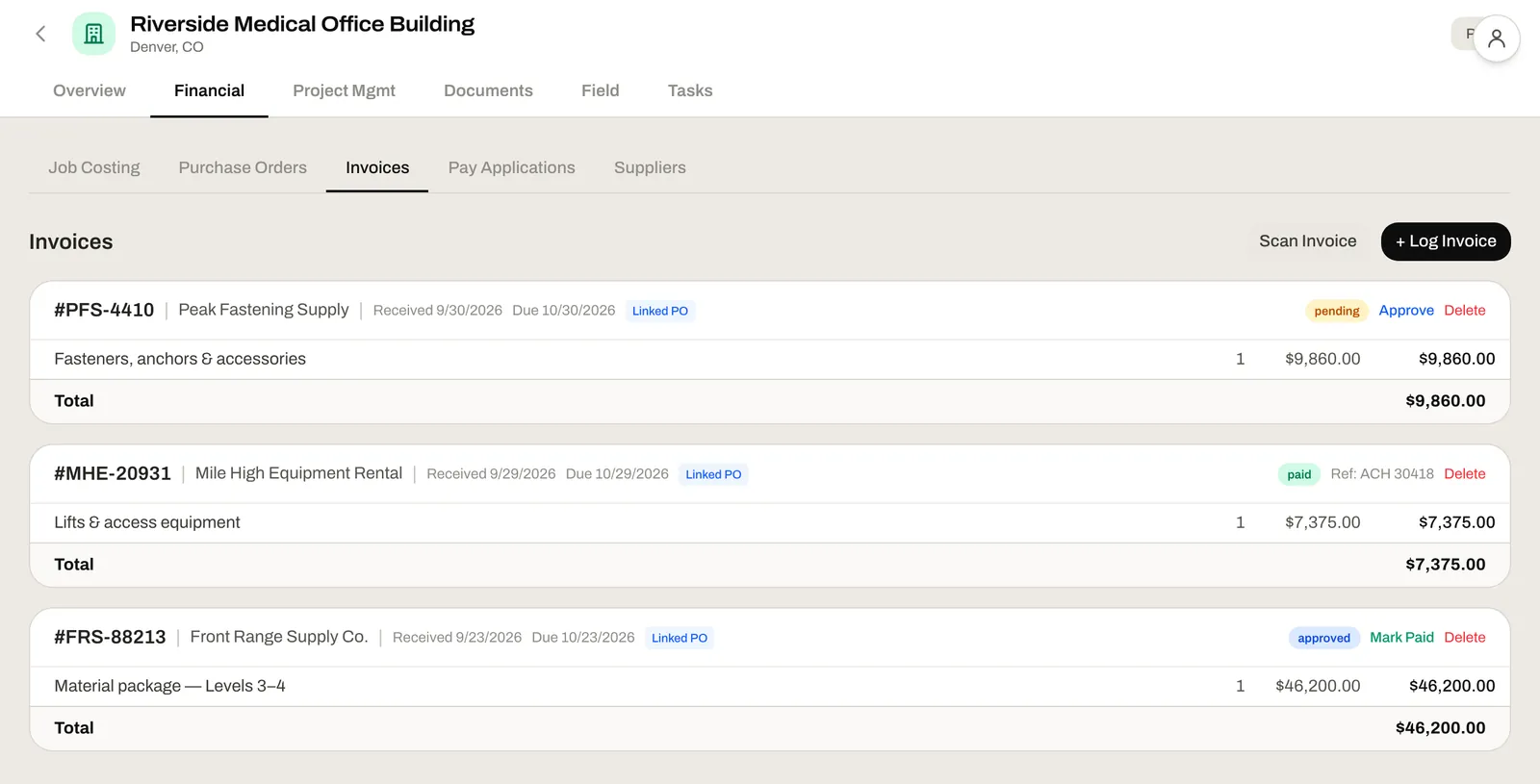Delete the Peak Fastening Supply invoice

pos(1465,311)
